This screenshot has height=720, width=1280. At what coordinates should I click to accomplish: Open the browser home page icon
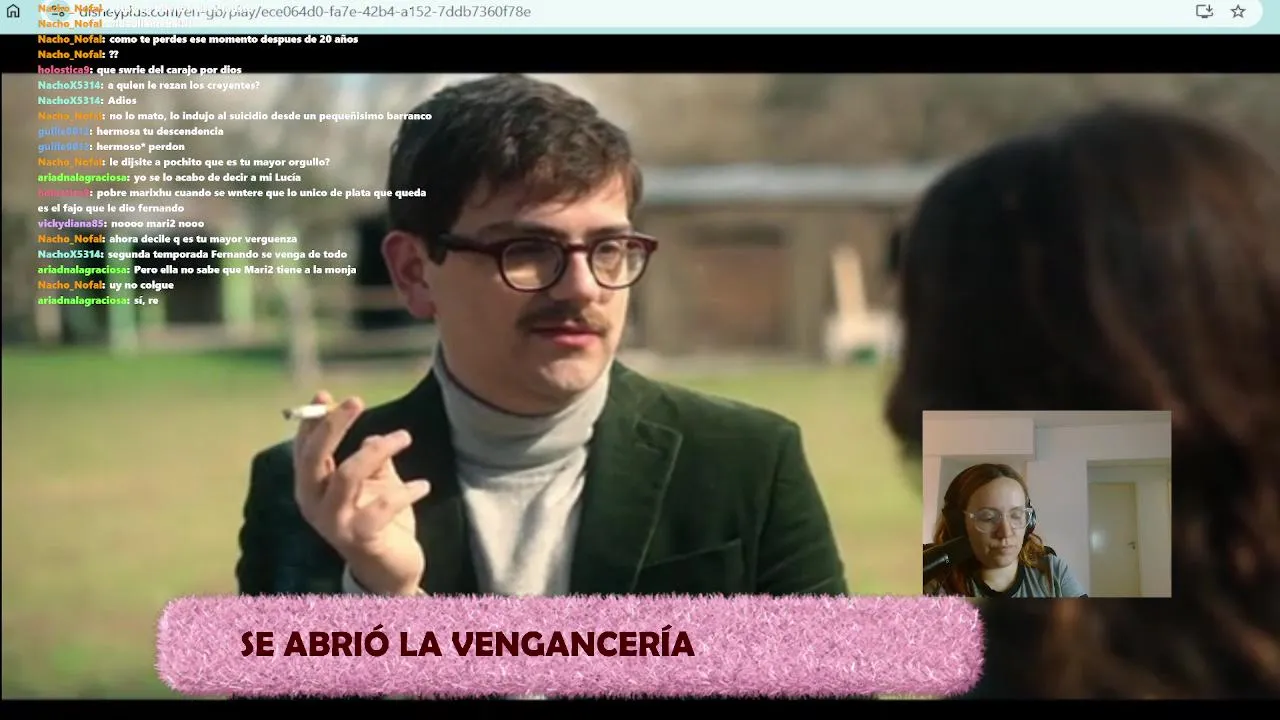tap(13, 12)
